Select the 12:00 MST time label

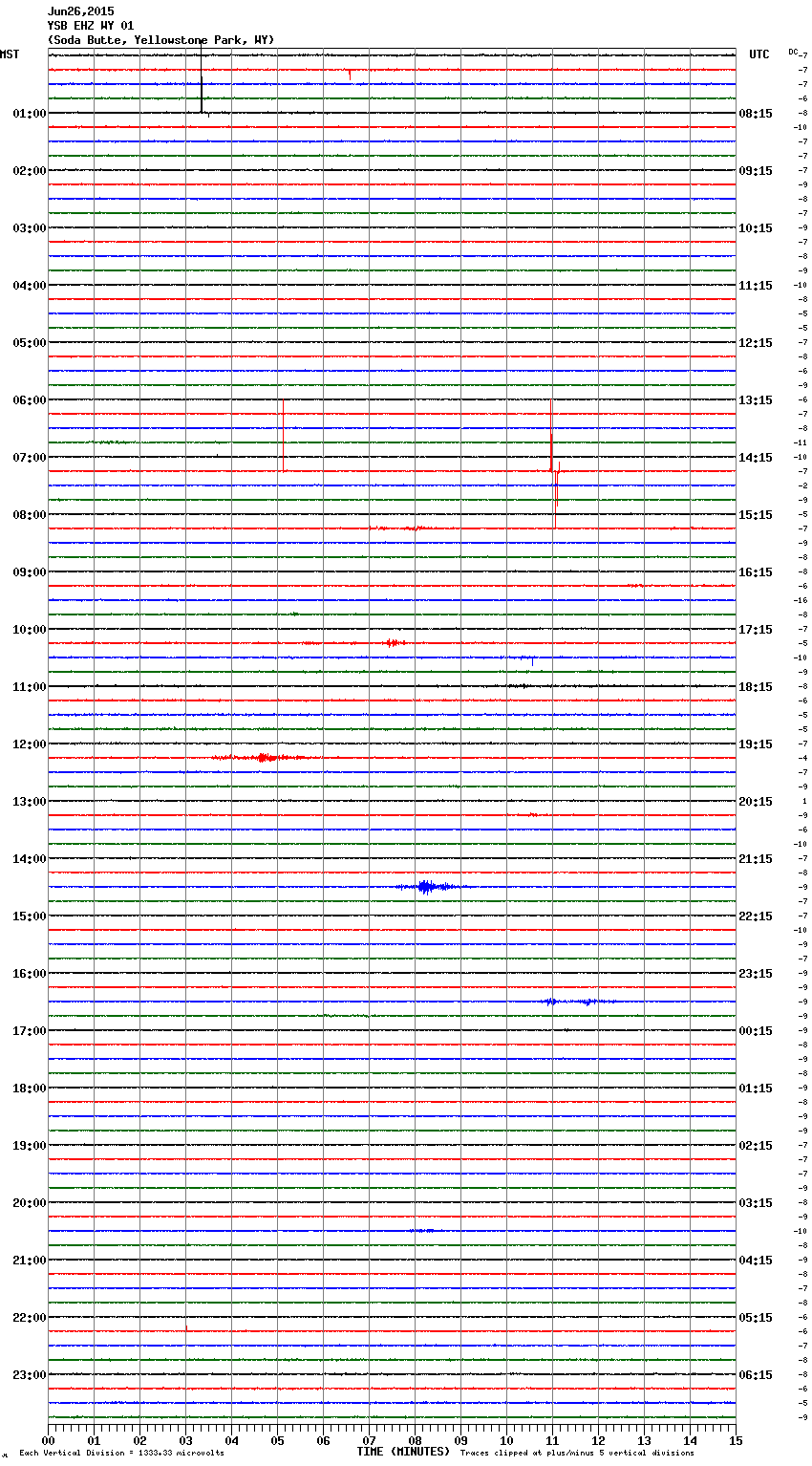pos(30,744)
